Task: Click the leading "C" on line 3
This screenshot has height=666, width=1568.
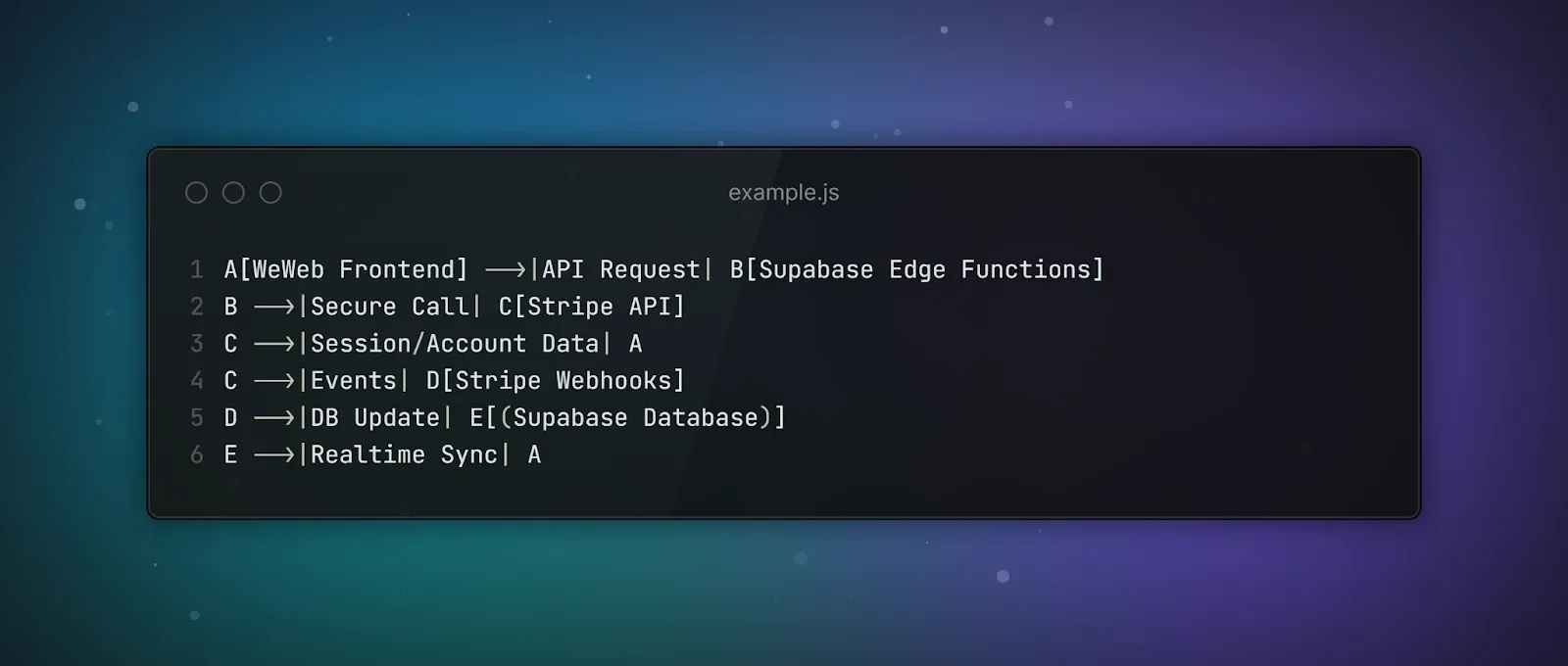Action: point(231,344)
